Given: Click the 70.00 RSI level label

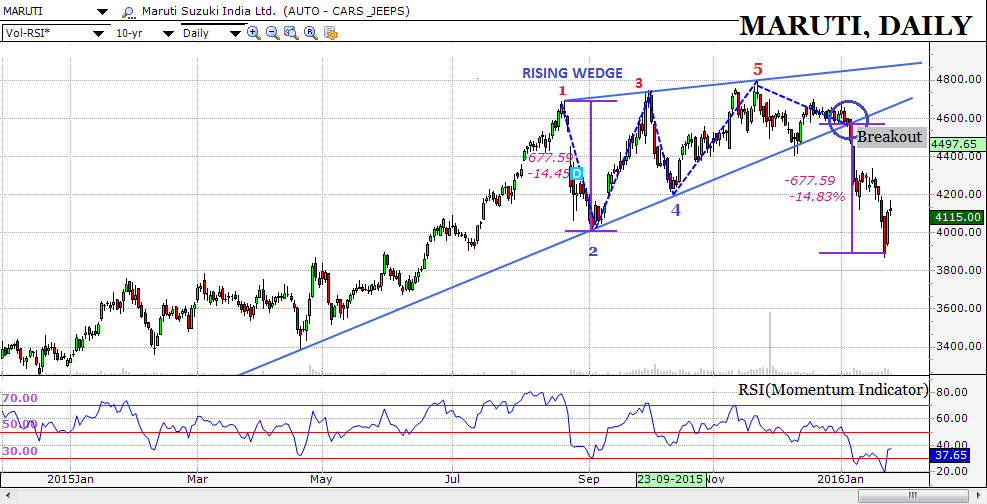Looking at the screenshot, I should point(20,398).
